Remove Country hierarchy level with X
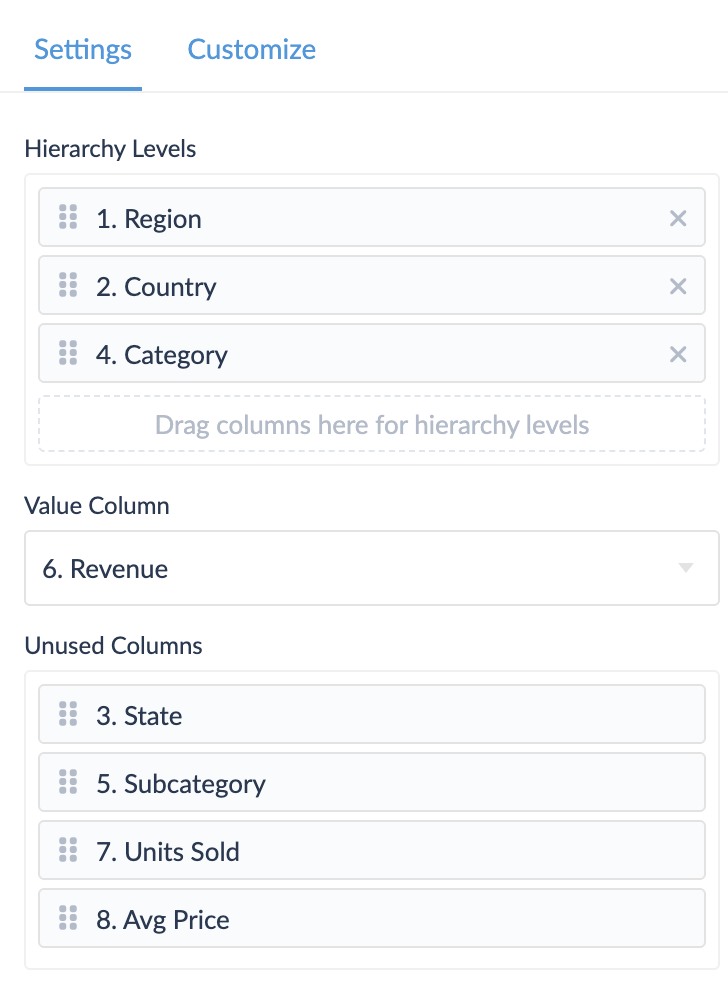Image resolution: width=728 pixels, height=984 pixels. 678,286
